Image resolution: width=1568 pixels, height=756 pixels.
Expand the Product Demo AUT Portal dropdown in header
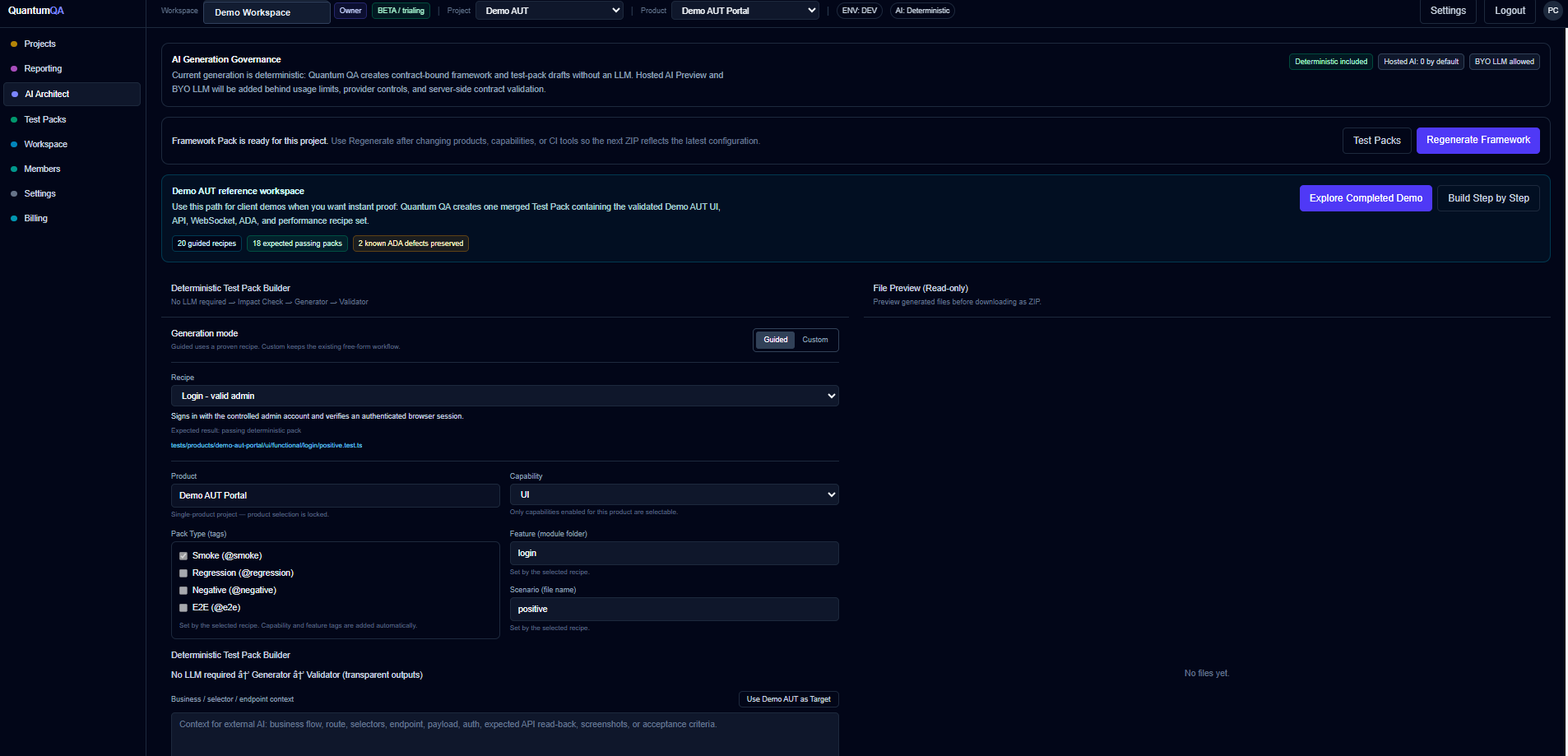click(745, 11)
